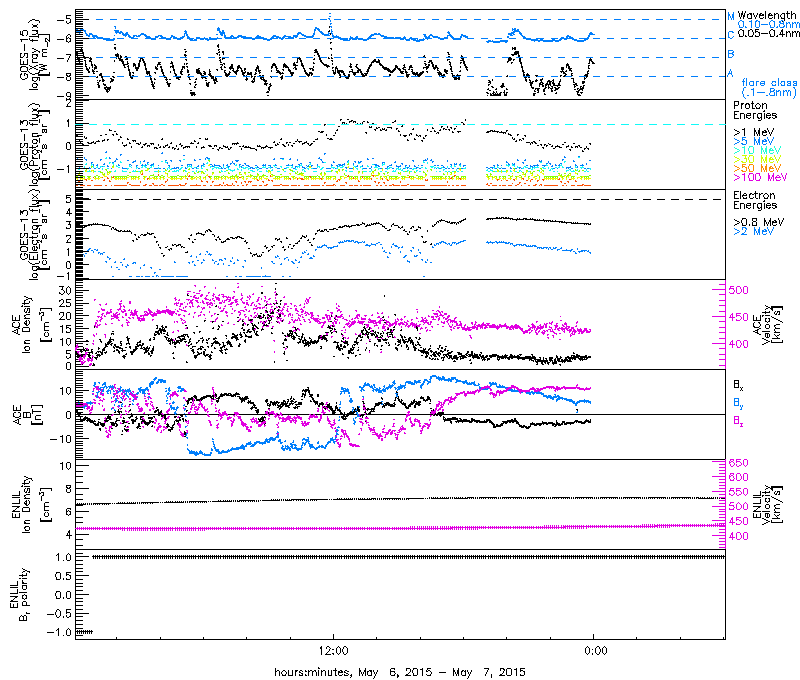Click the '12:00' time axis label
800x680 pixels.
tap(333, 651)
